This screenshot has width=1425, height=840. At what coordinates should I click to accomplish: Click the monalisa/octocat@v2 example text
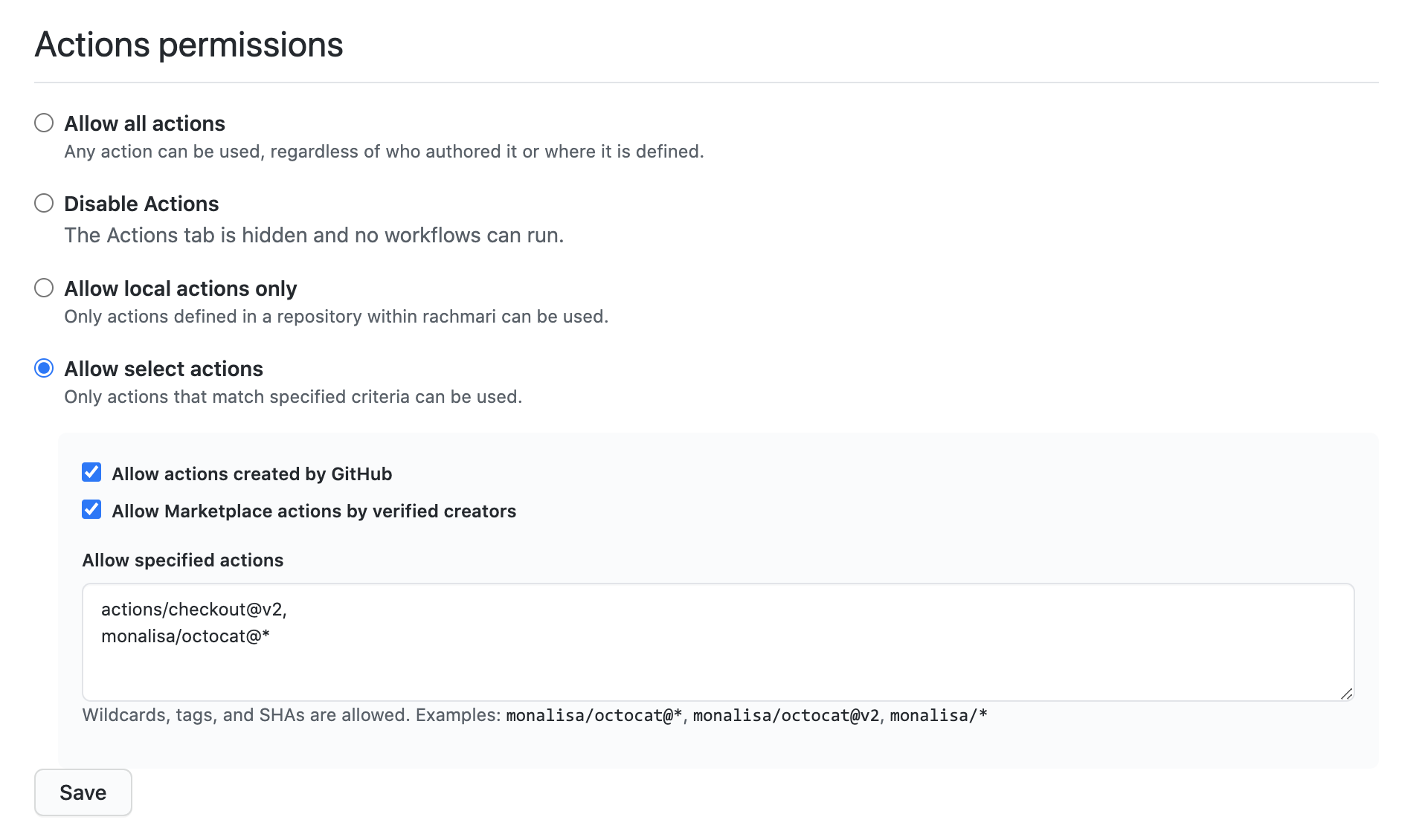[x=786, y=716]
